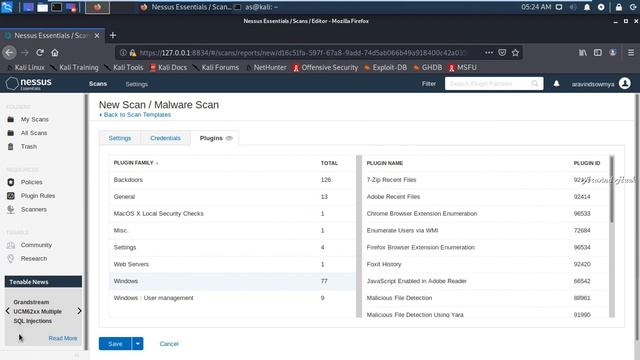
Task: Click the lock screen icon in panel
Action: pos(619,7)
